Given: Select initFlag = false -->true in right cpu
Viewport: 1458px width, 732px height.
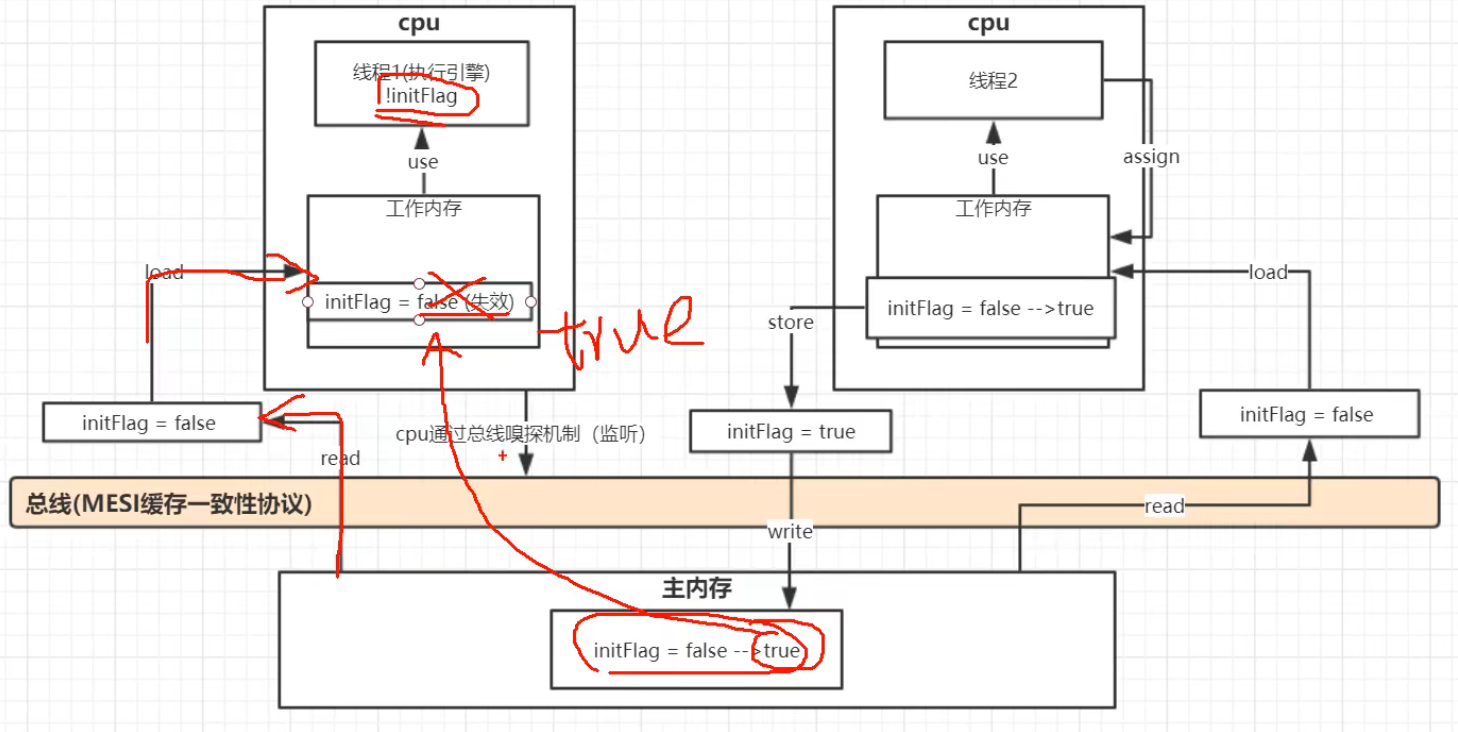Looking at the screenshot, I should tap(990, 308).
